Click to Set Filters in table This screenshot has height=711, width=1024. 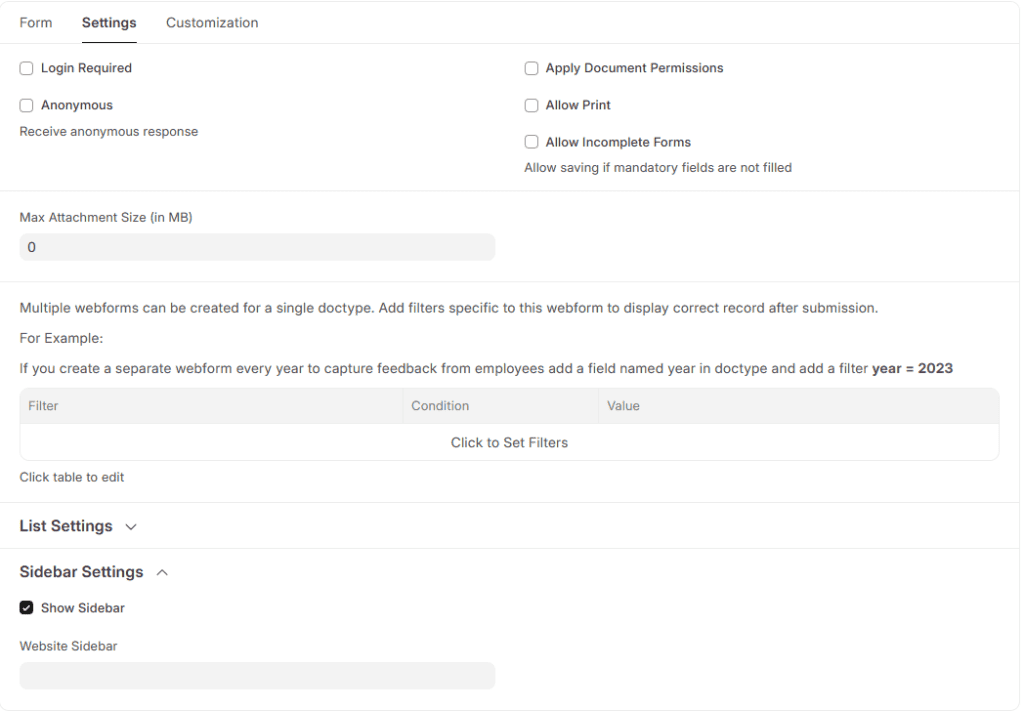[x=509, y=442]
